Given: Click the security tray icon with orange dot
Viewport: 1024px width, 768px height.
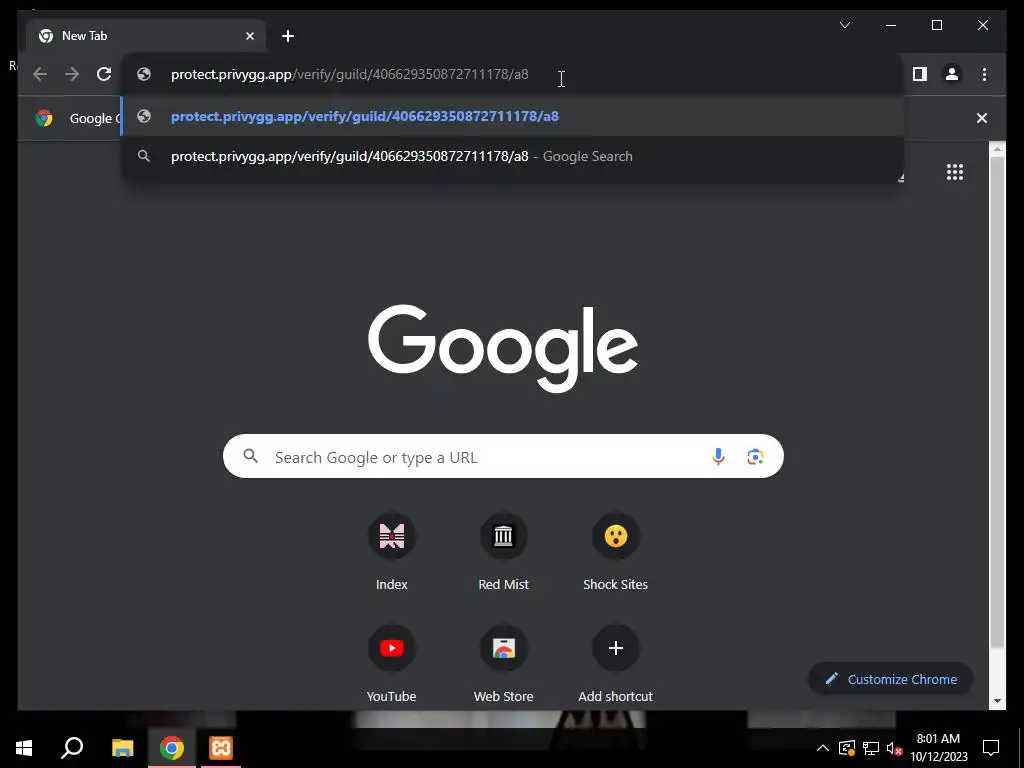Looking at the screenshot, I should pos(846,748).
